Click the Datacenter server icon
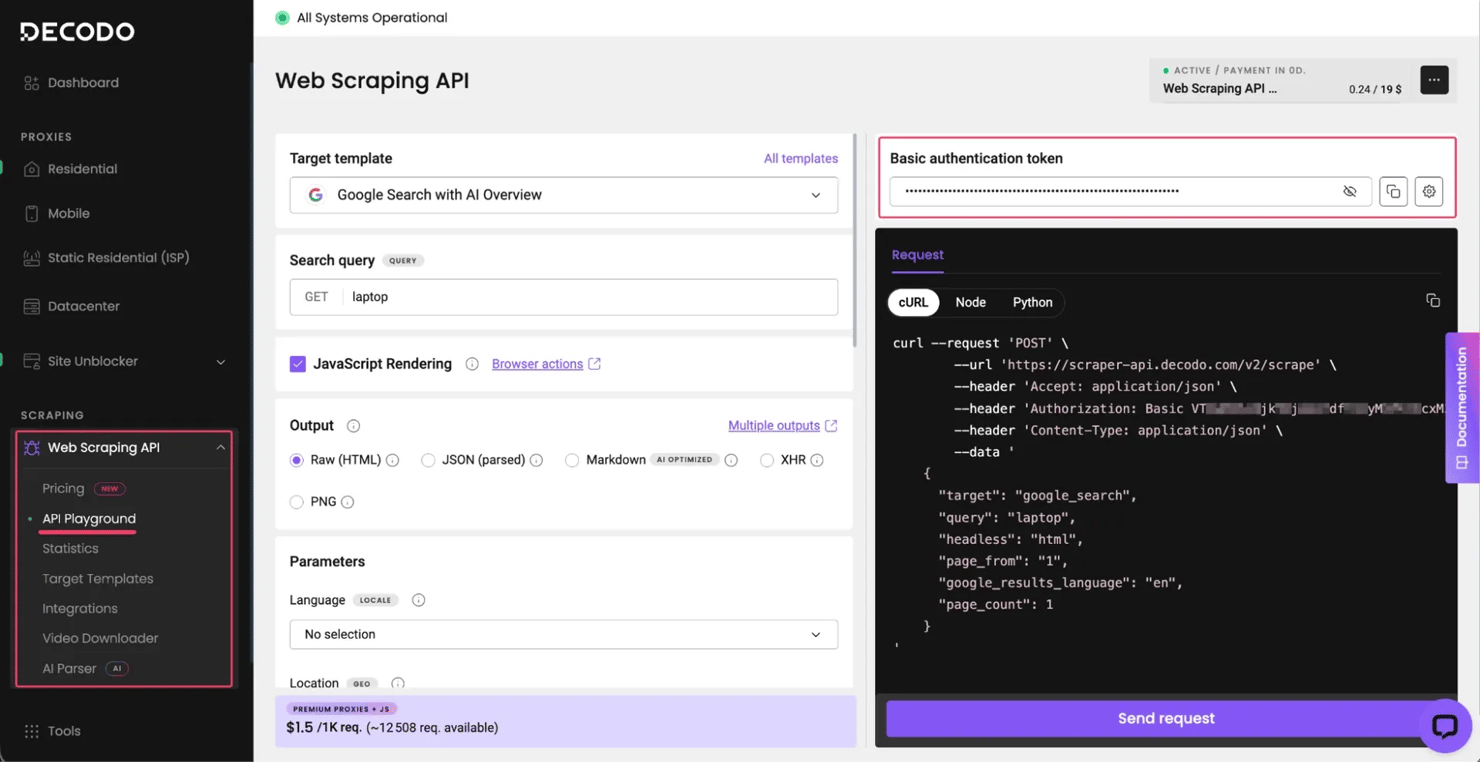 (x=31, y=306)
